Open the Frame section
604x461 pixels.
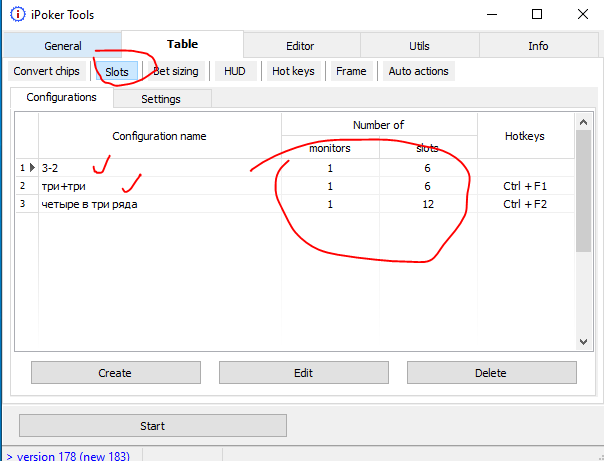click(x=351, y=71)
